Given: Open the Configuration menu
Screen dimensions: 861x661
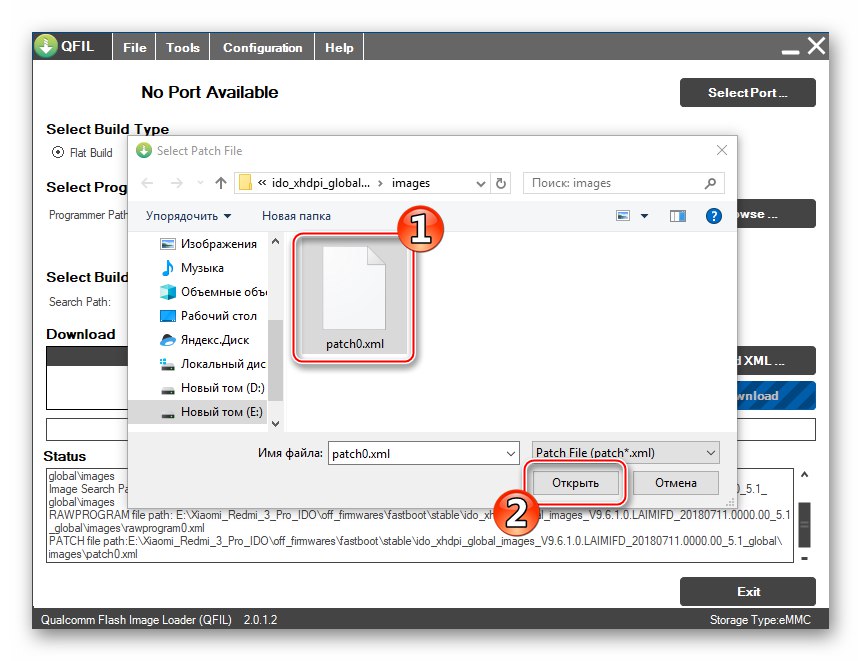Looking at the screenshot, I should tap(262, 47).
